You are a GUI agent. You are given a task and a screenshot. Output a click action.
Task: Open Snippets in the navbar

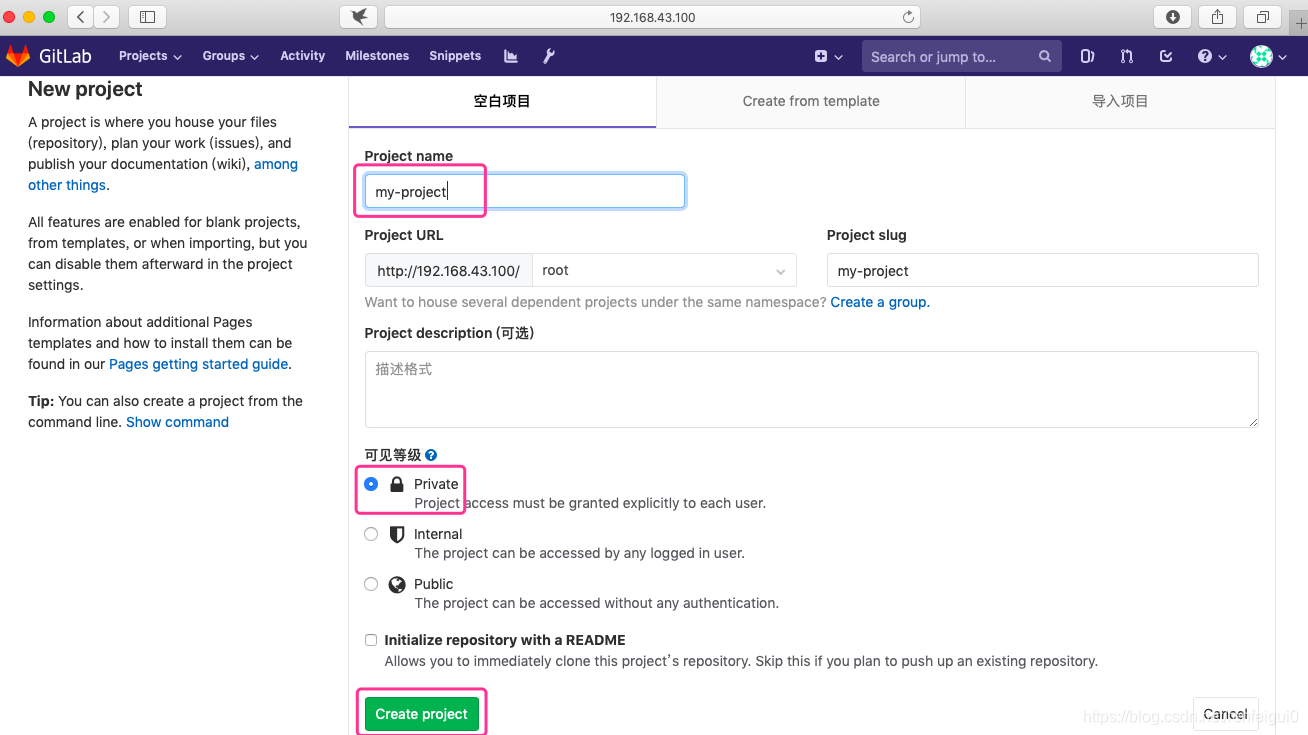[455, 56]
